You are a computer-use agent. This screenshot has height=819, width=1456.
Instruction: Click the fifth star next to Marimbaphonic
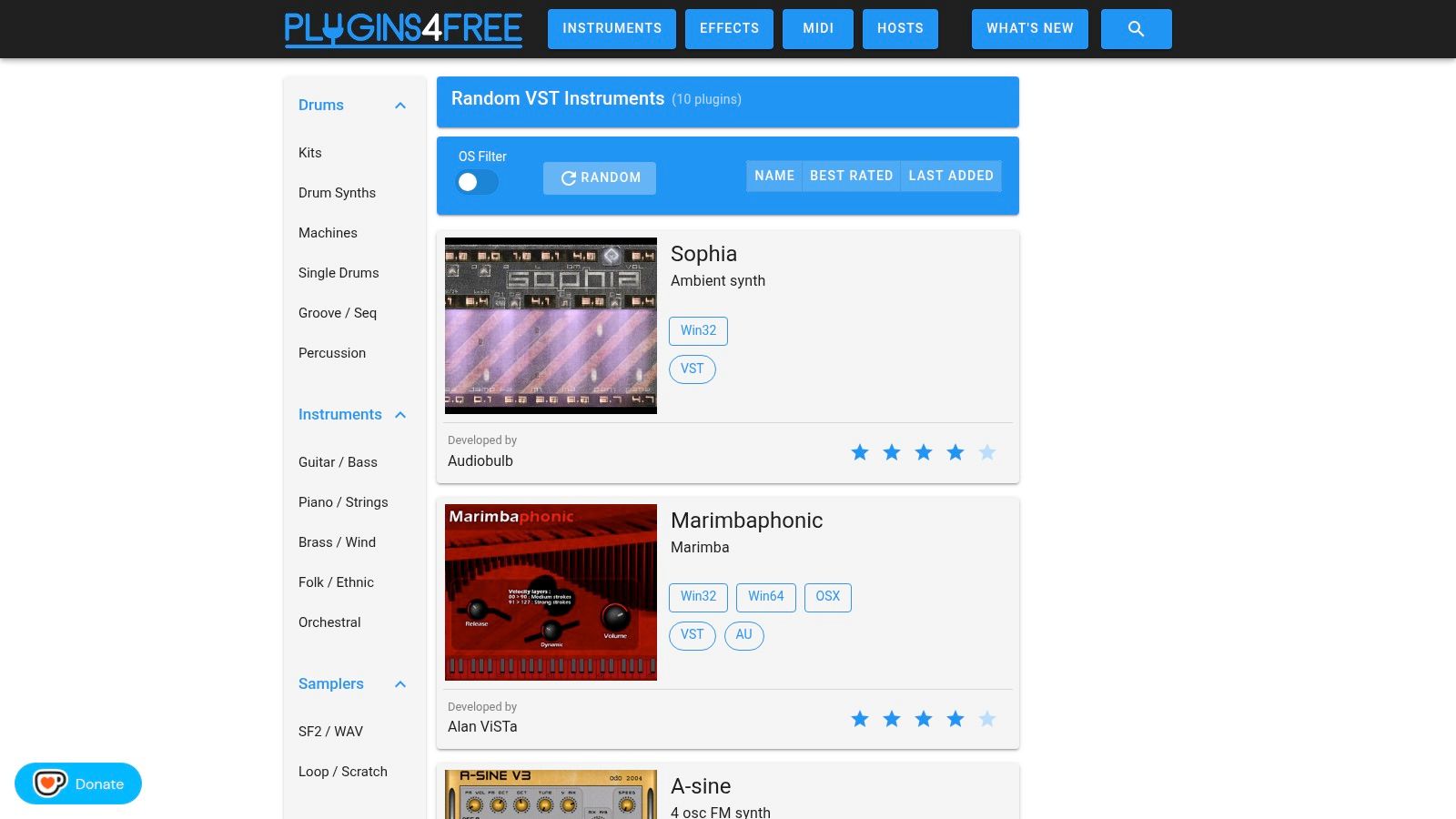tap(986, 719)
